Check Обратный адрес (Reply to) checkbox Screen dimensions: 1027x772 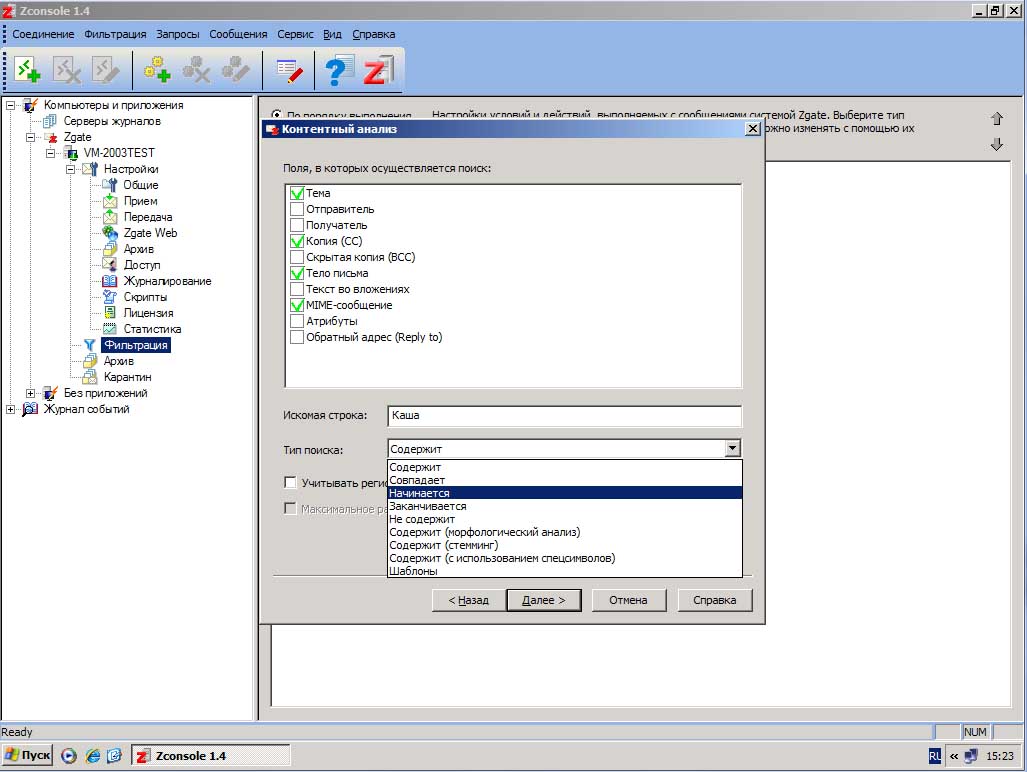click(x=297, y=337)
